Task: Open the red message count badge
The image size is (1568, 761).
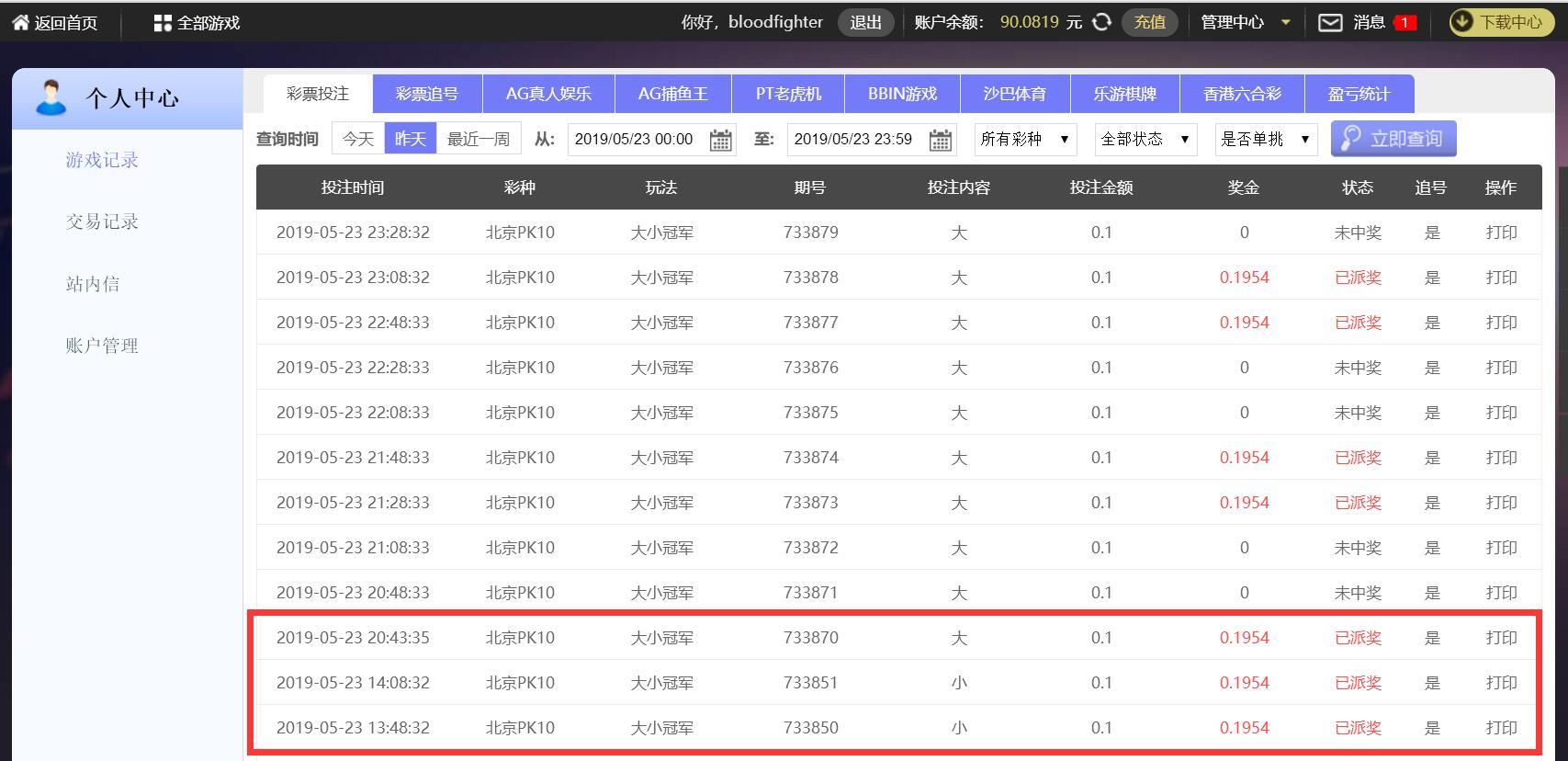Action: pyautogui.click(x=1405, y=22)
